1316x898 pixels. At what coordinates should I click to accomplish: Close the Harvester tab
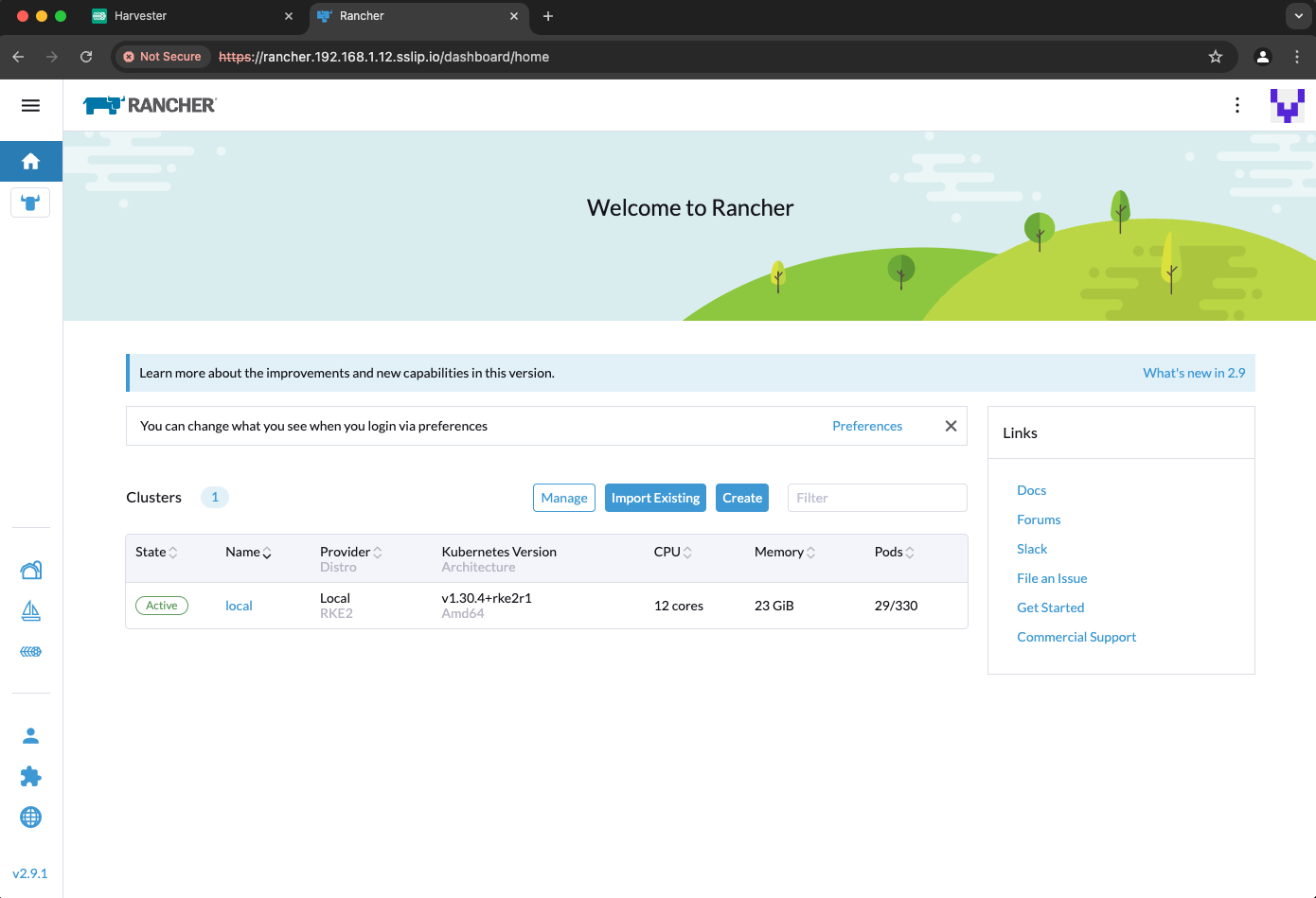click(289, 16)
